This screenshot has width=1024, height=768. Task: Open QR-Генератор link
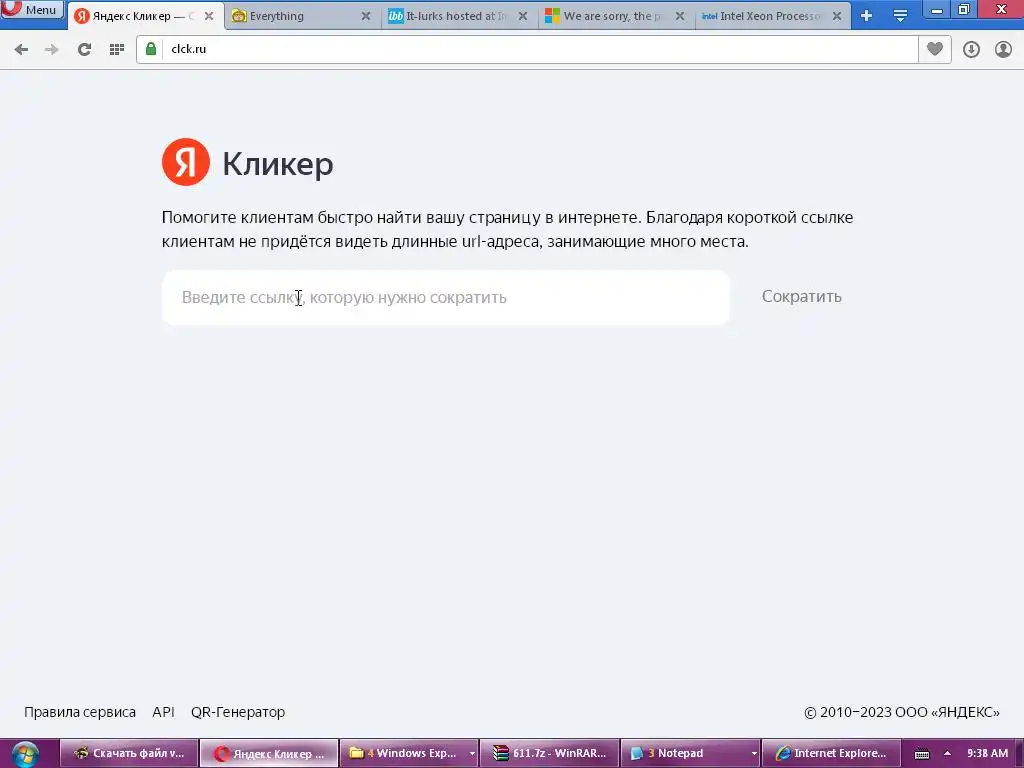(x=238, y=712)
